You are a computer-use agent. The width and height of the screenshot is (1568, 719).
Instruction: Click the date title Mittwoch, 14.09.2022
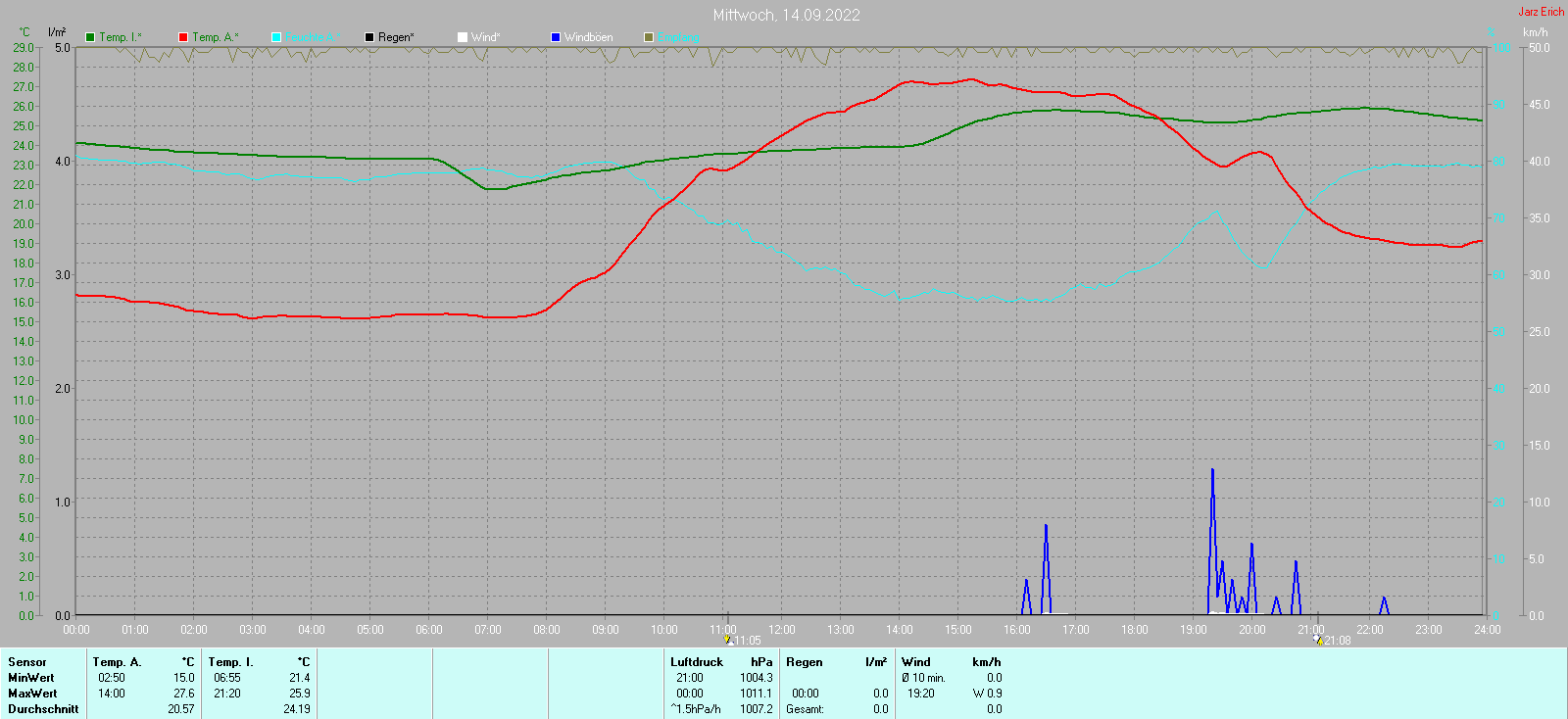[786, 15]
